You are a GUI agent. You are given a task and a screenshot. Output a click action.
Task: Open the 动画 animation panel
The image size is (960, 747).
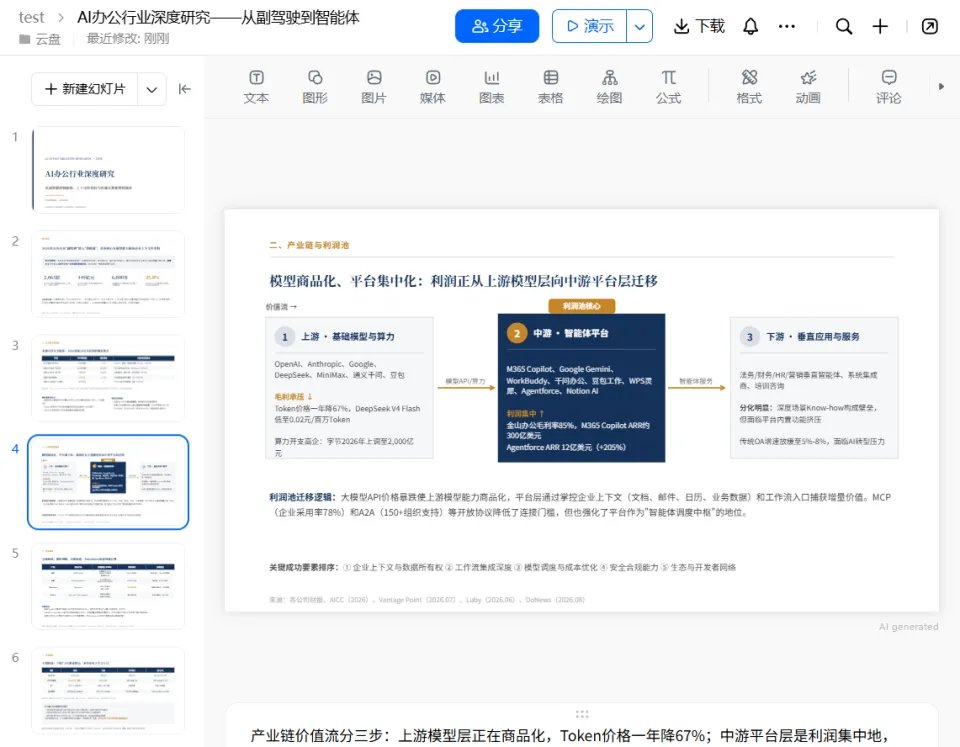(808, 87)
